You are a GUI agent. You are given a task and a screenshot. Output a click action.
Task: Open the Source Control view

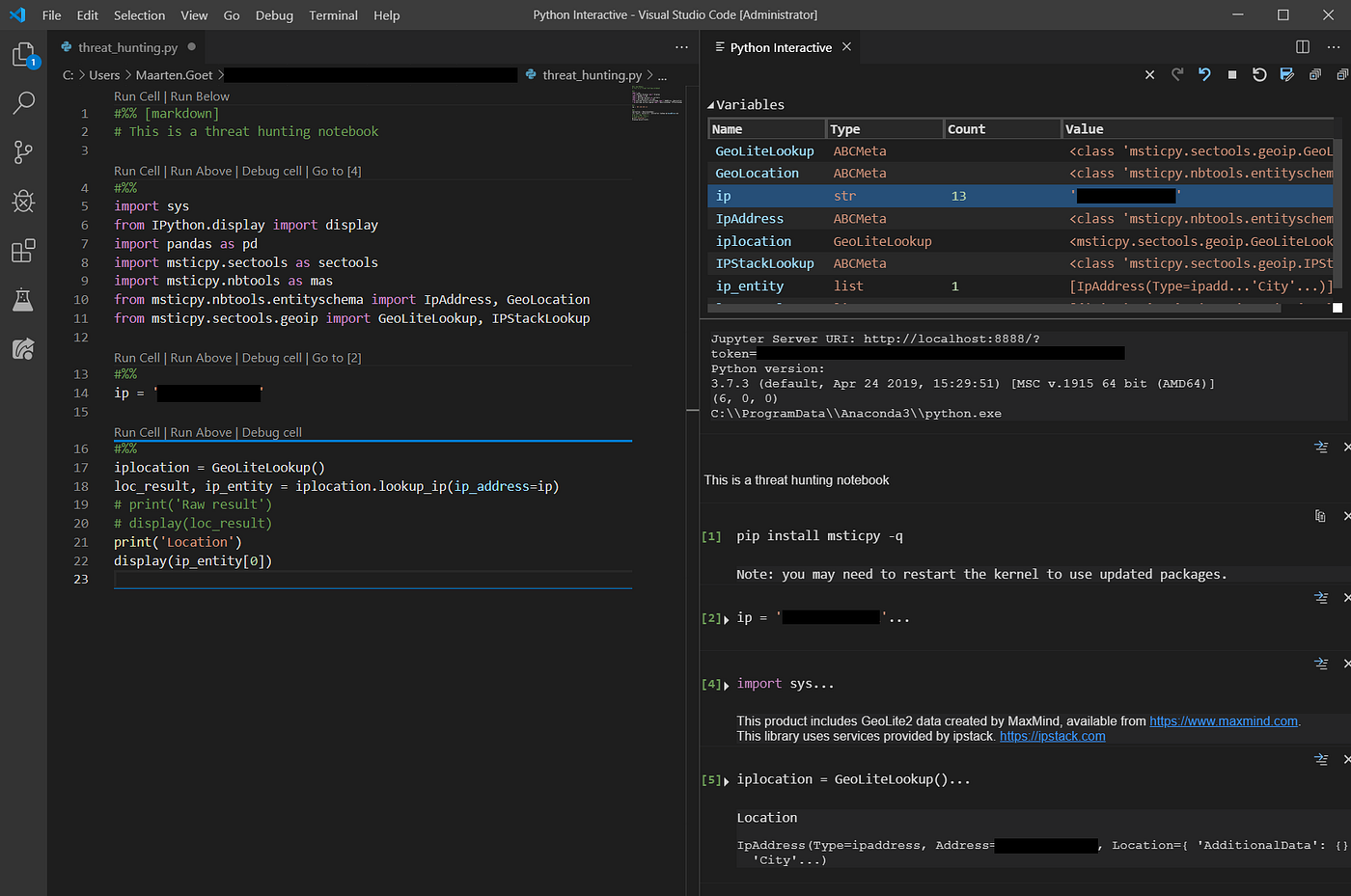click(x=22, y=151)
